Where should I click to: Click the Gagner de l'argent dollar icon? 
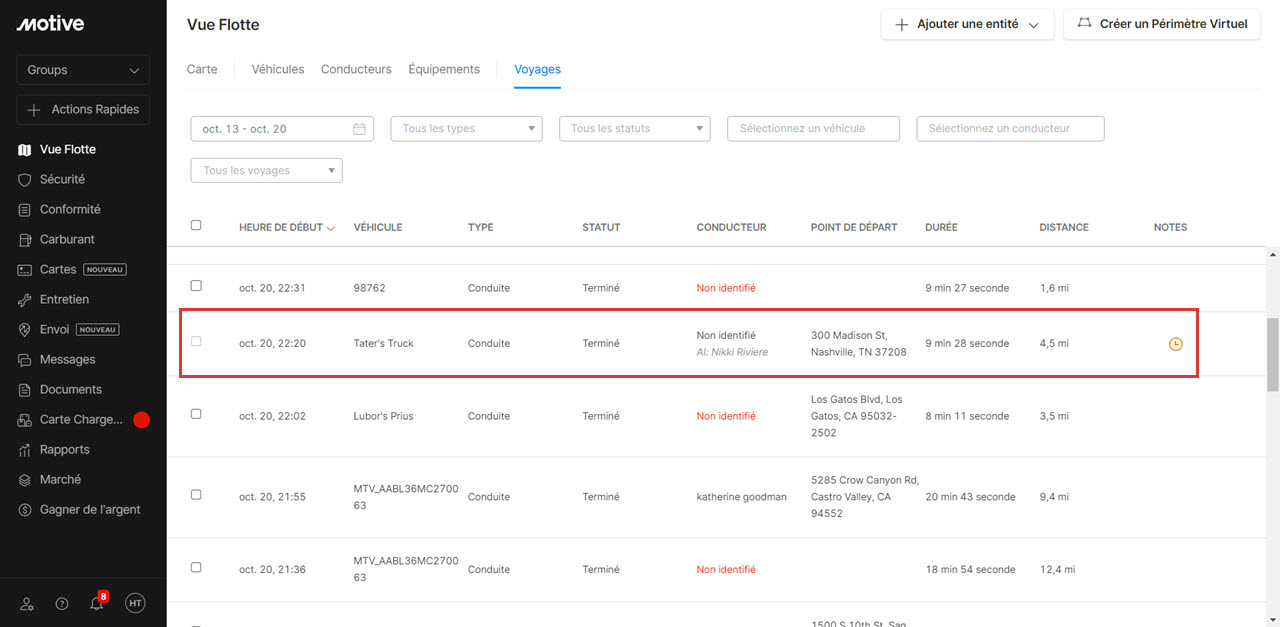point(25,510)
